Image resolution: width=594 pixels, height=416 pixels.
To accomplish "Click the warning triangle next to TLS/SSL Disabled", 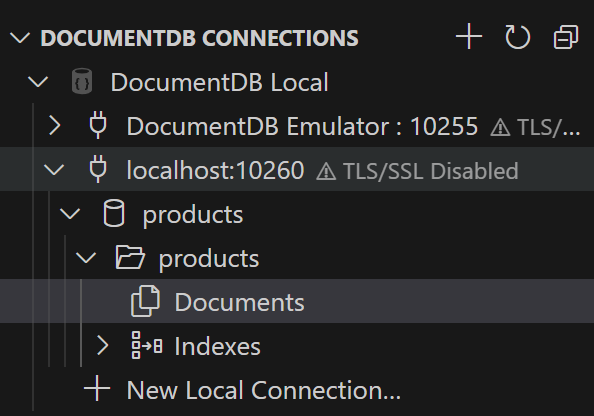I will click(x=326, y=172).
